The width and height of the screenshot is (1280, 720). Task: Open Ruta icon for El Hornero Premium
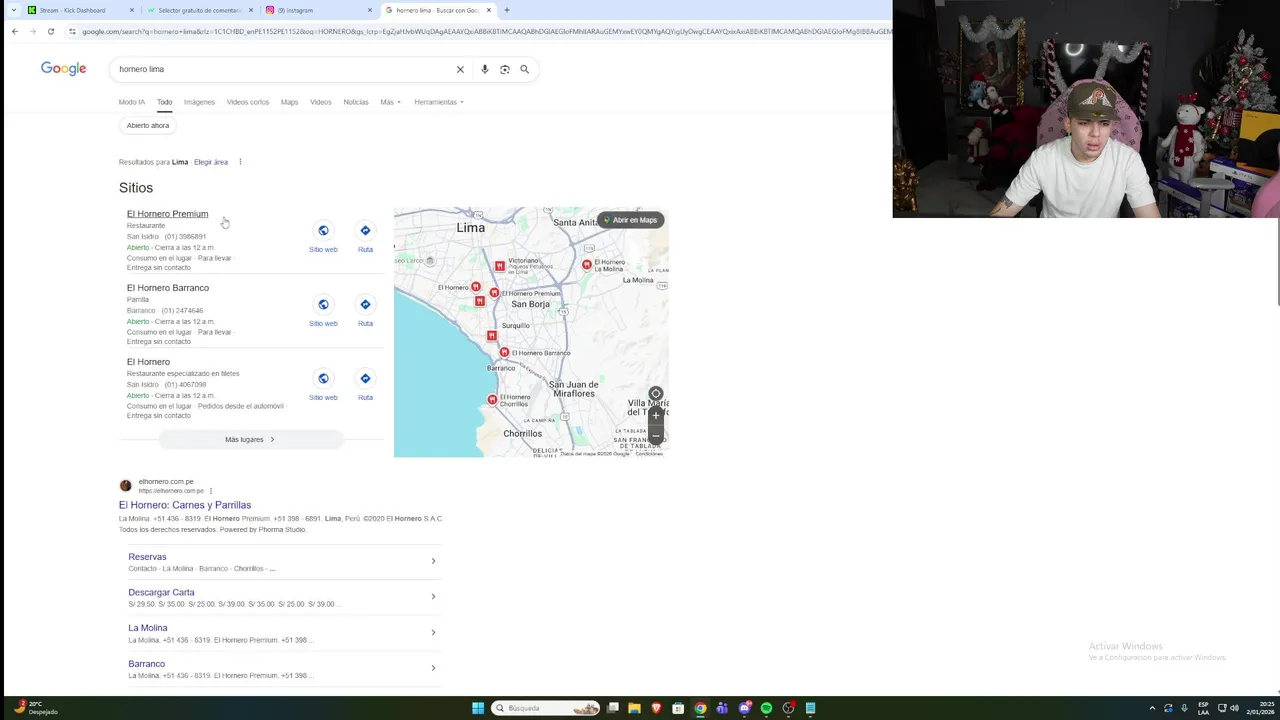365,231
